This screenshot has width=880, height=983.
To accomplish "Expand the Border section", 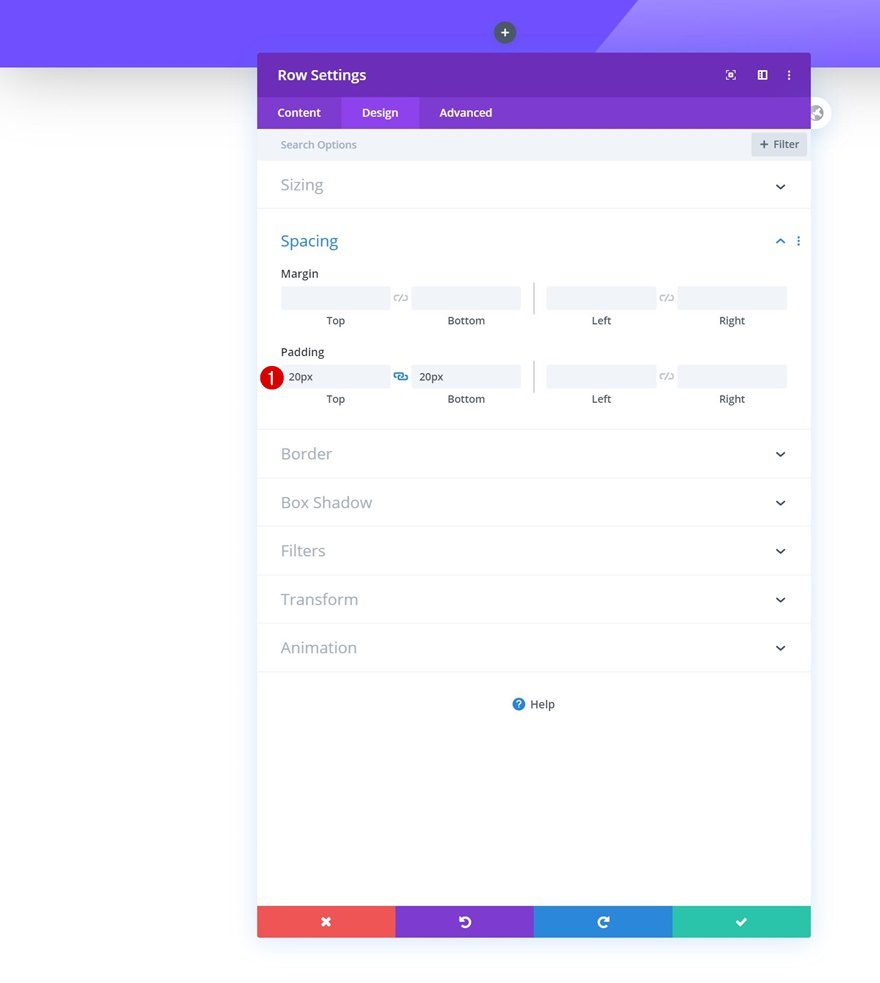I will (x=534, y=454).
